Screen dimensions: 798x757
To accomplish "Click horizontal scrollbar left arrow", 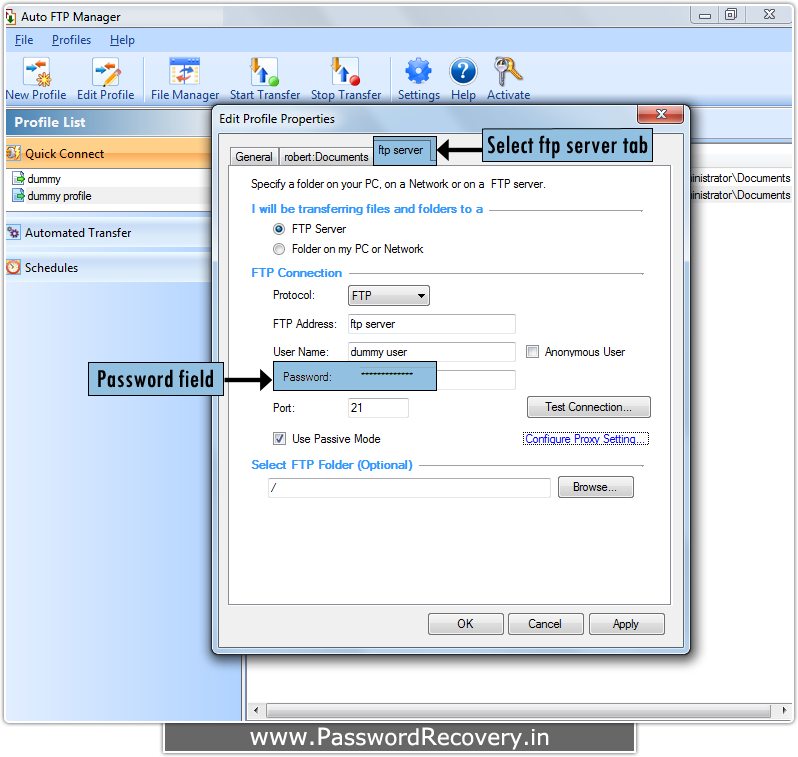I will [x=255, y=710].
